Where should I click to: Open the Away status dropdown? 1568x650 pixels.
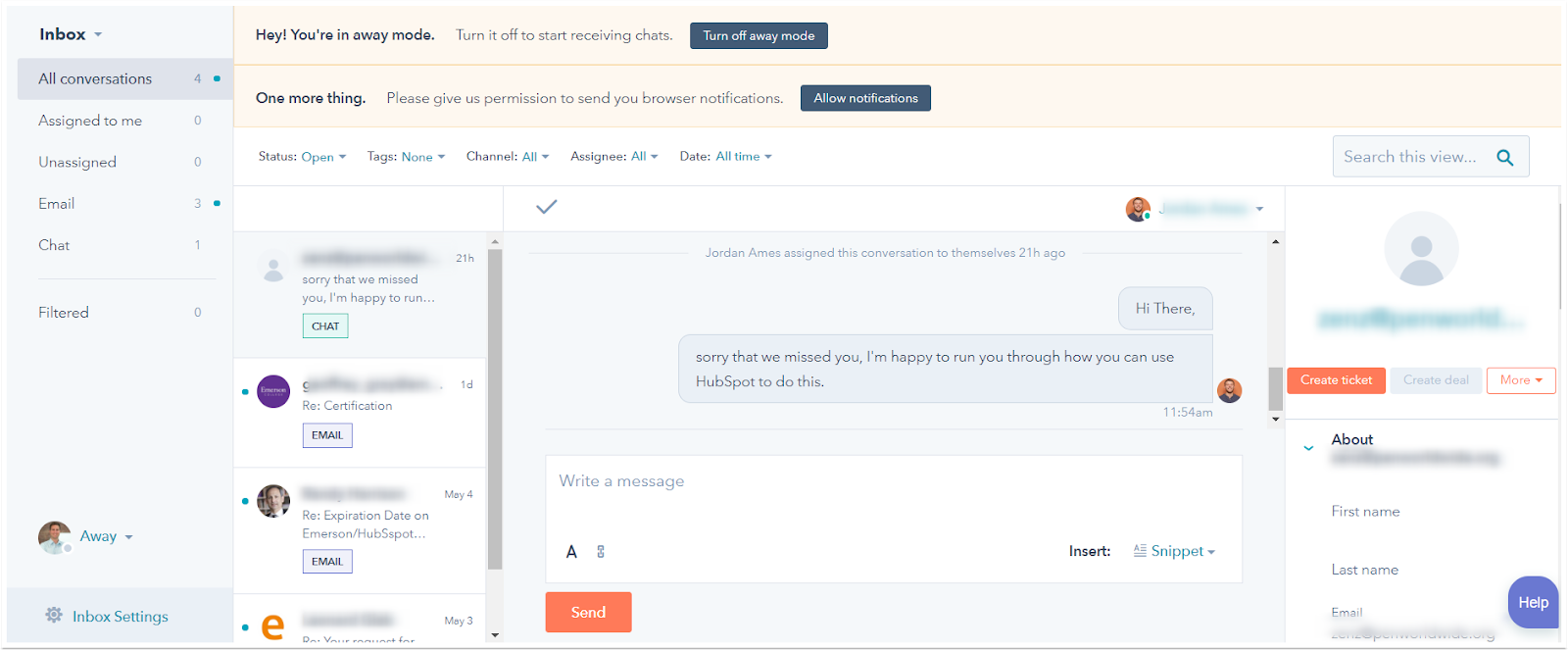tap(106, 536)
